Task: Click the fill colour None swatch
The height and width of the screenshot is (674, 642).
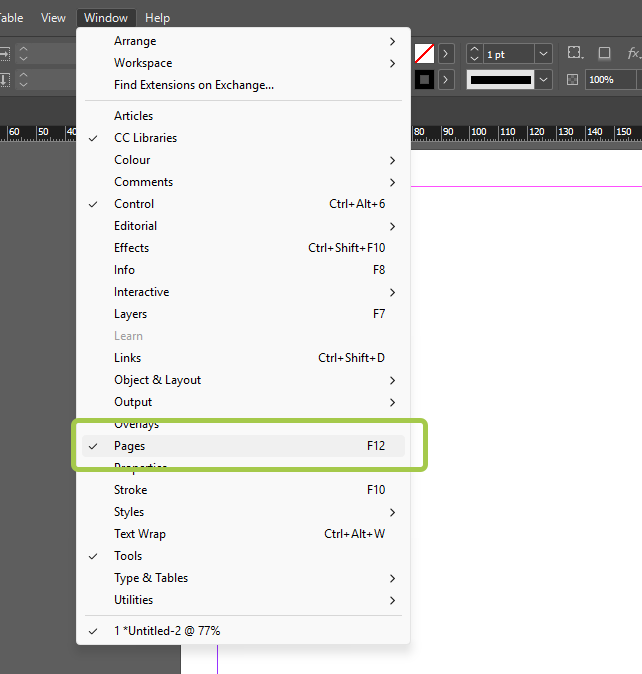Action: [x=424, y=54]
